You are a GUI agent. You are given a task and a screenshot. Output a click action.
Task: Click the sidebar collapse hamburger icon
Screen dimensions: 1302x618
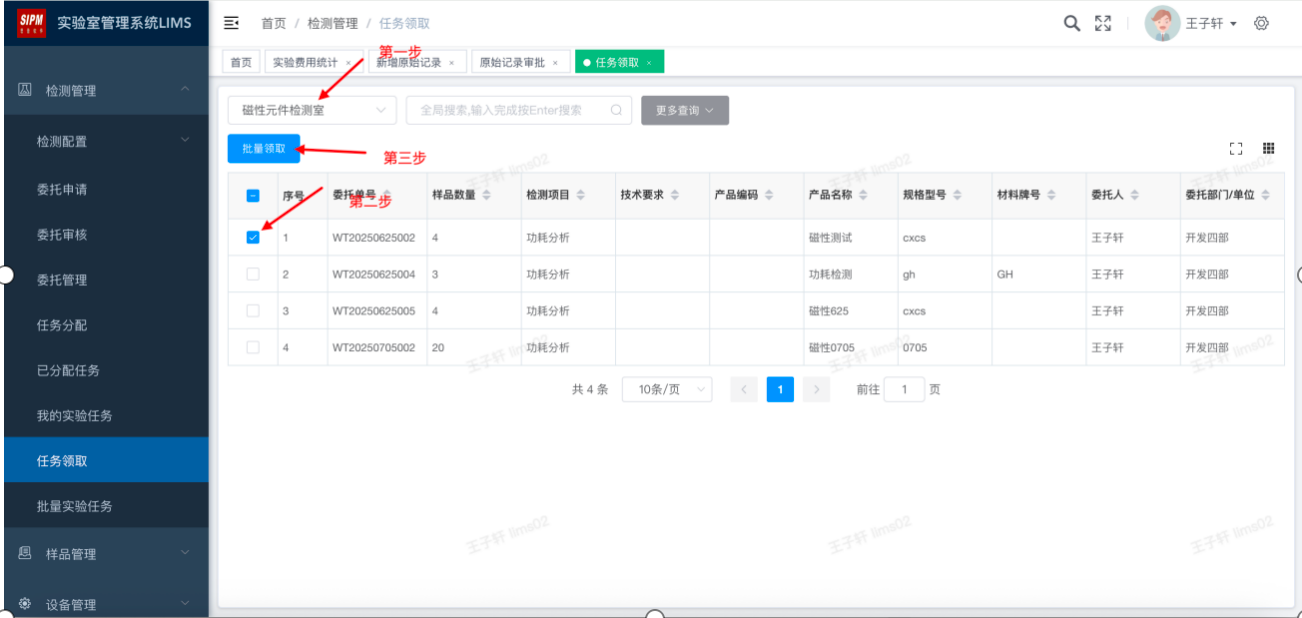coord(231,23)
